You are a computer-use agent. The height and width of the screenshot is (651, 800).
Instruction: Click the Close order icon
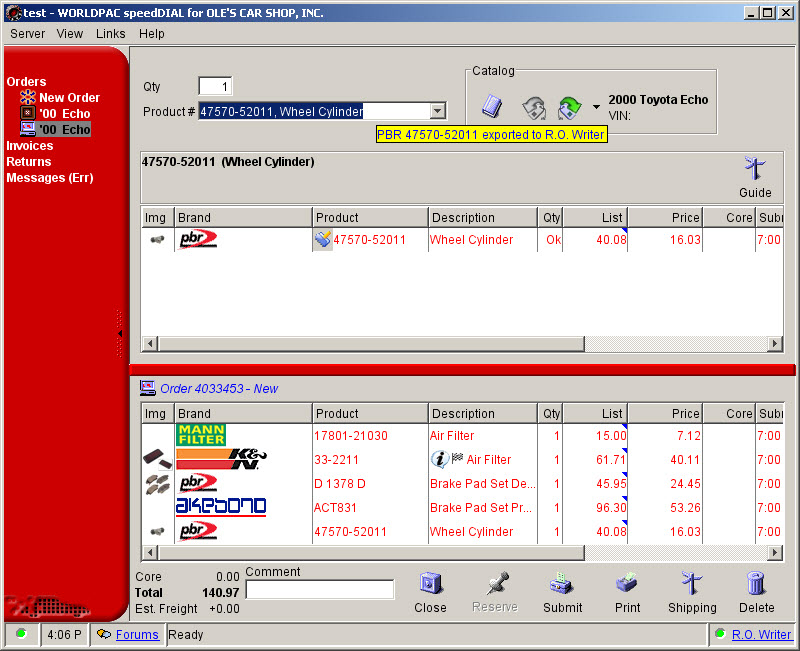pyautogui.click(x=430, y=584)
